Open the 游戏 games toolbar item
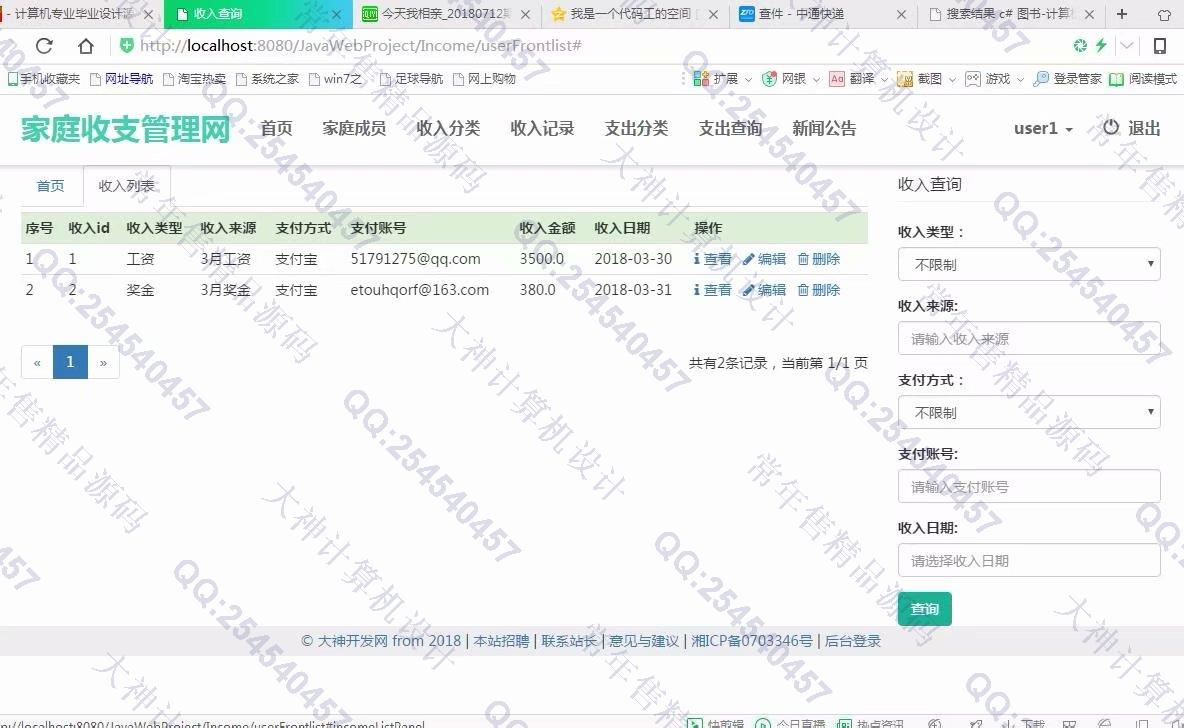Screen dimensions: 1184x728 click(988, 79)
